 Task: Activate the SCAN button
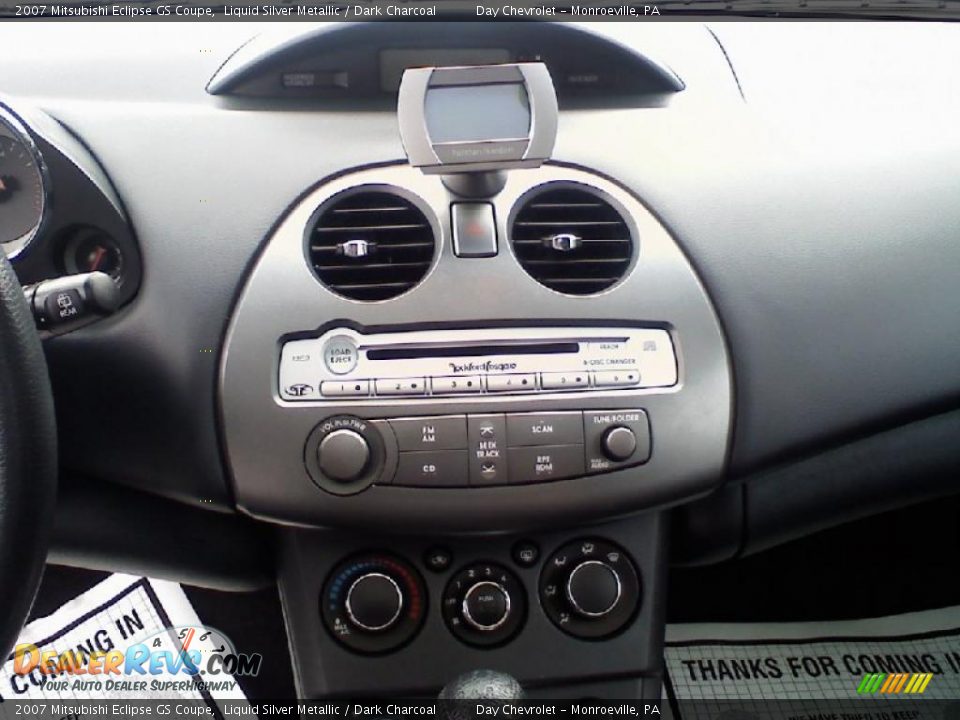click(x=543, y=429)
